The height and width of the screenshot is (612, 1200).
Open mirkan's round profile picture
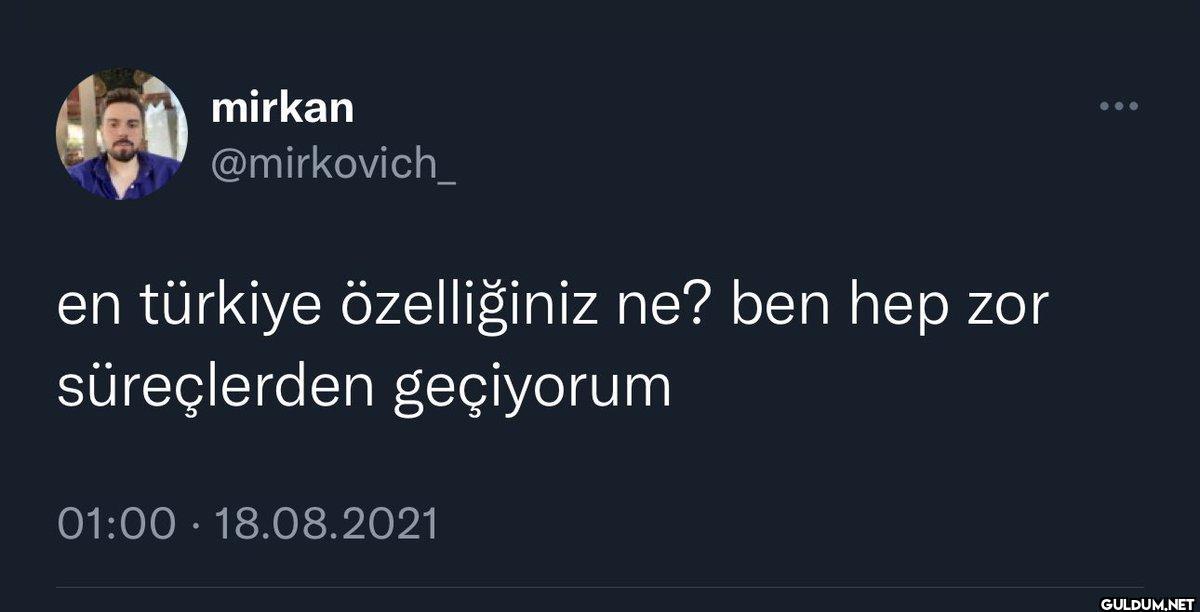(121, 134)
